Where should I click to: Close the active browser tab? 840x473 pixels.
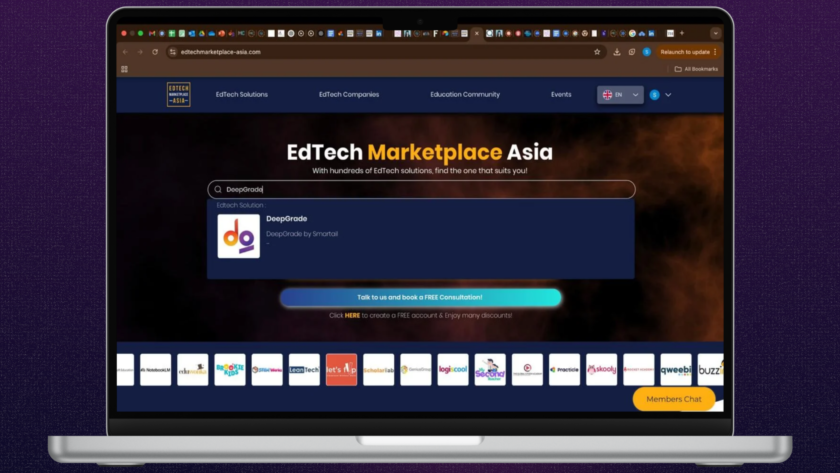[x=476, y=33]
